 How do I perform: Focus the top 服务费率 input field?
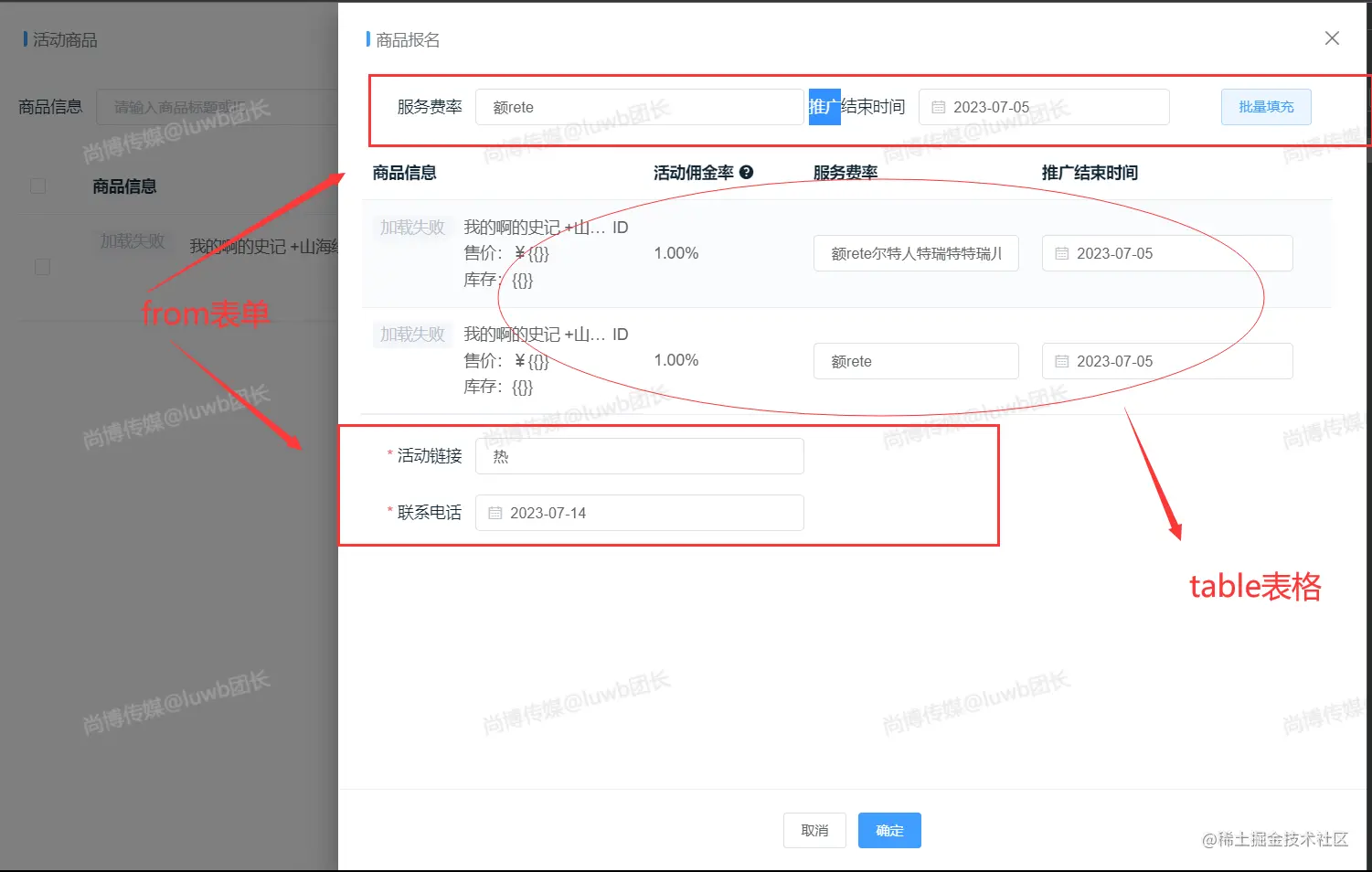tap(639, 108)
